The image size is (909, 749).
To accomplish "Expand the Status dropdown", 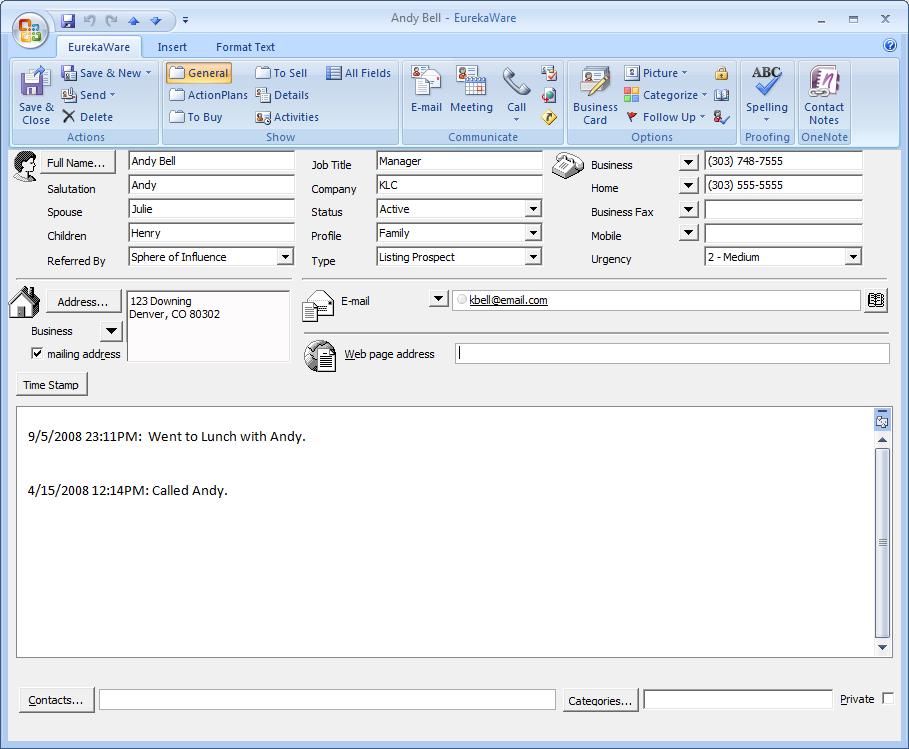I will 533,209.
